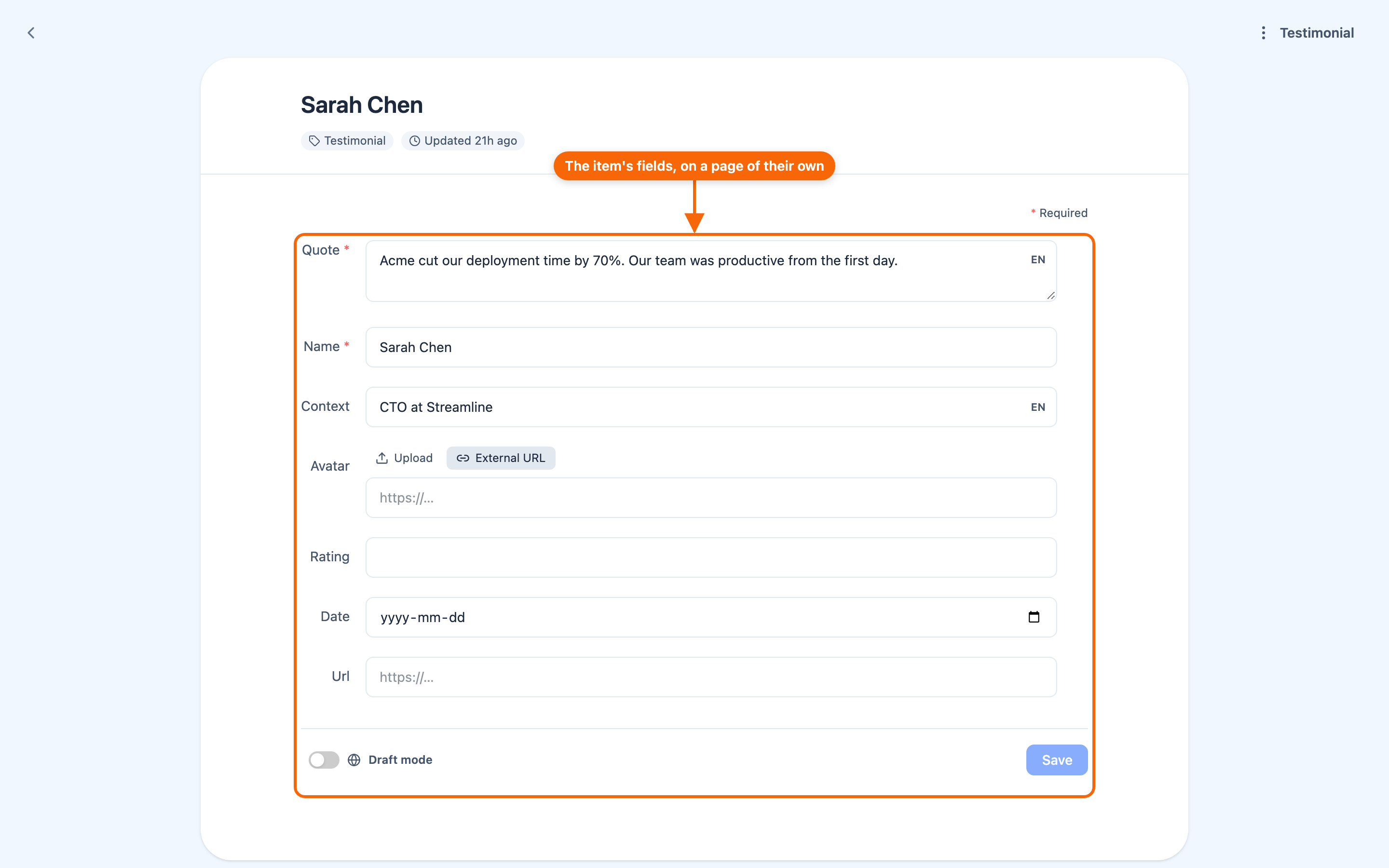Grab the Quote textarea resize handle

click(x=1050, y=295)
